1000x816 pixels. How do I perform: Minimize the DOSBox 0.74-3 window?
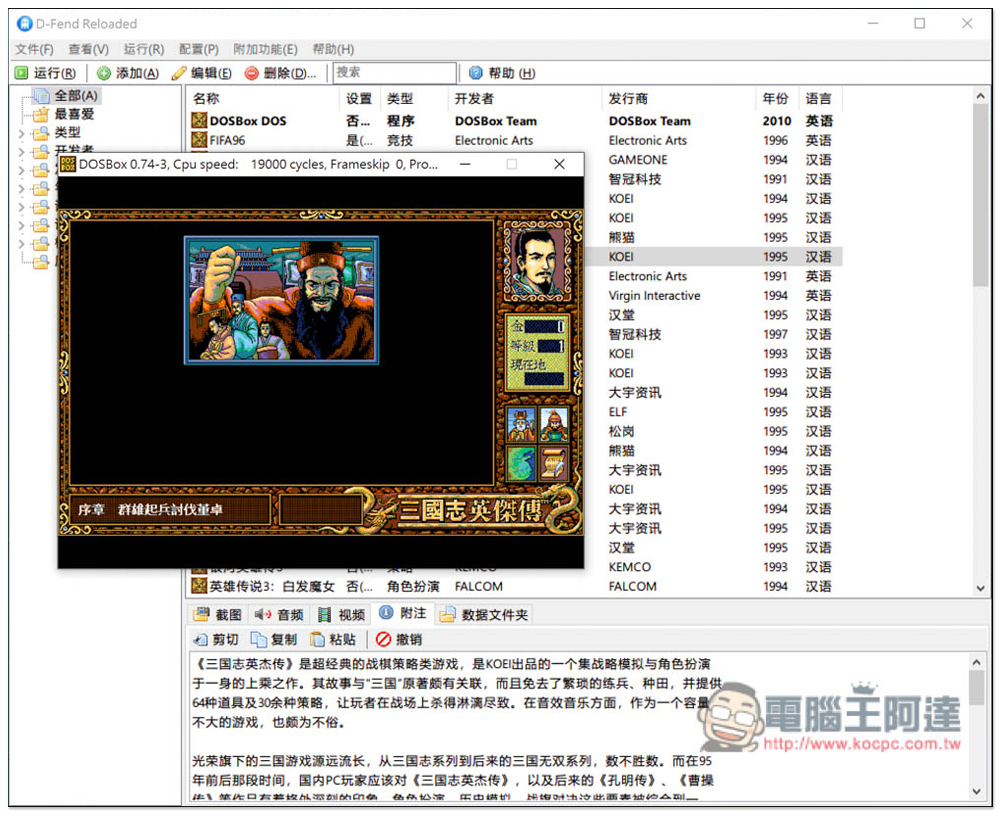465,165
